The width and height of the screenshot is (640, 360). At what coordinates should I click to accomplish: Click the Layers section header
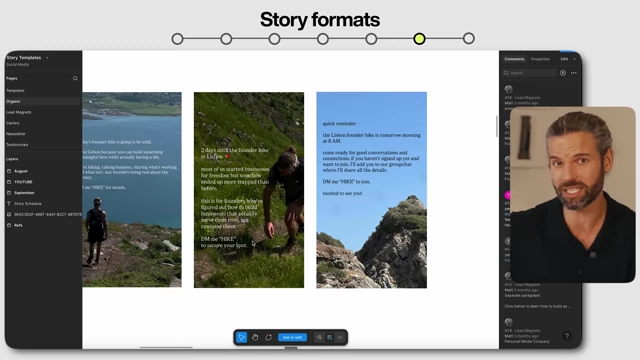click(12, 159)
